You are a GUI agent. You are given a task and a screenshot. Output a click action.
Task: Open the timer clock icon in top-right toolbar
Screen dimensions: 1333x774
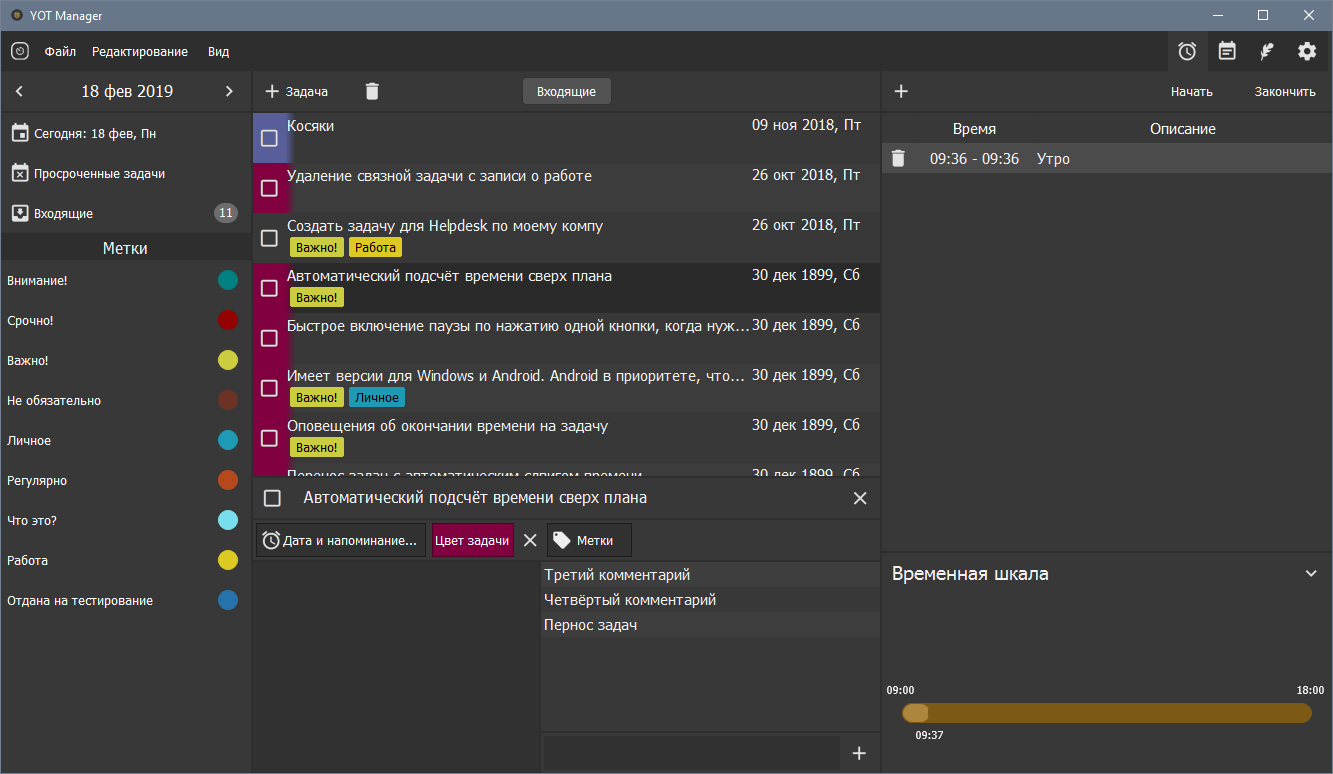[x=1187, y=51]
